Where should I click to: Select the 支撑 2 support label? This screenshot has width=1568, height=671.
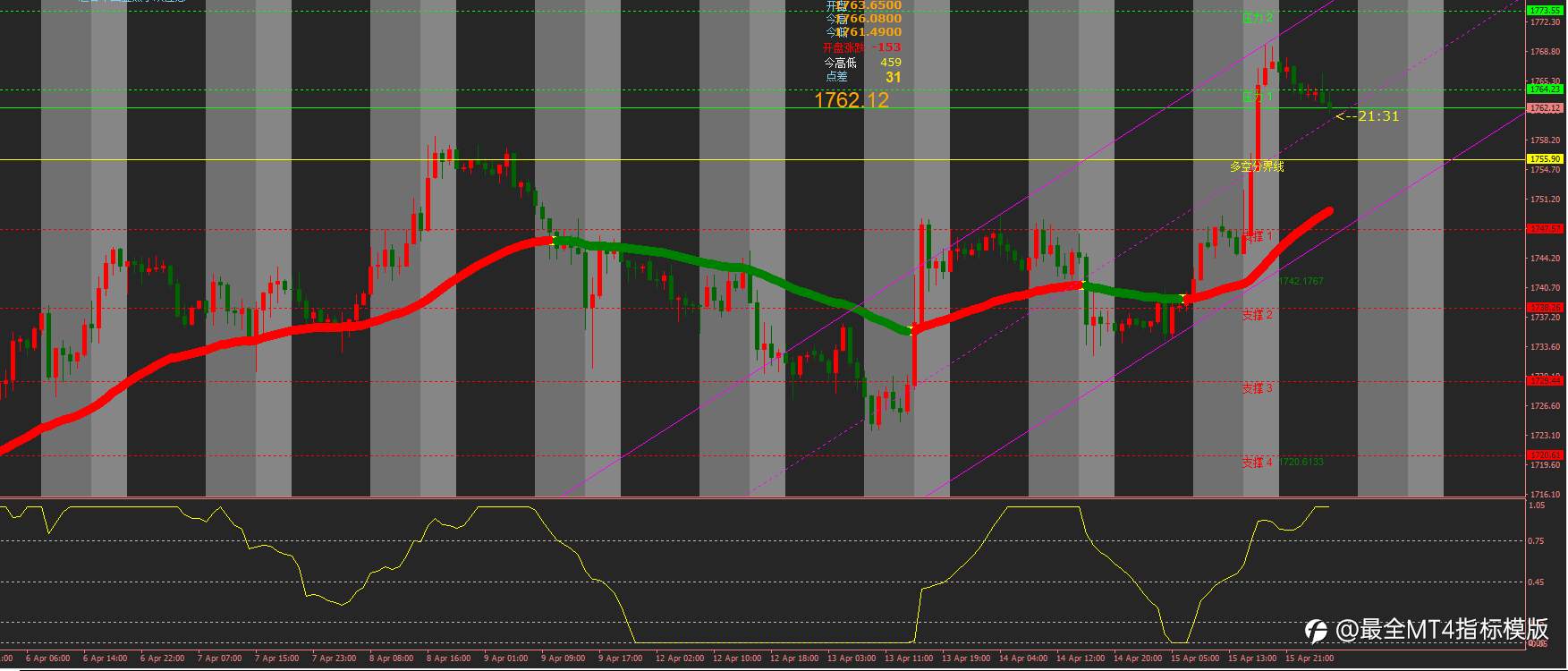1257,315
